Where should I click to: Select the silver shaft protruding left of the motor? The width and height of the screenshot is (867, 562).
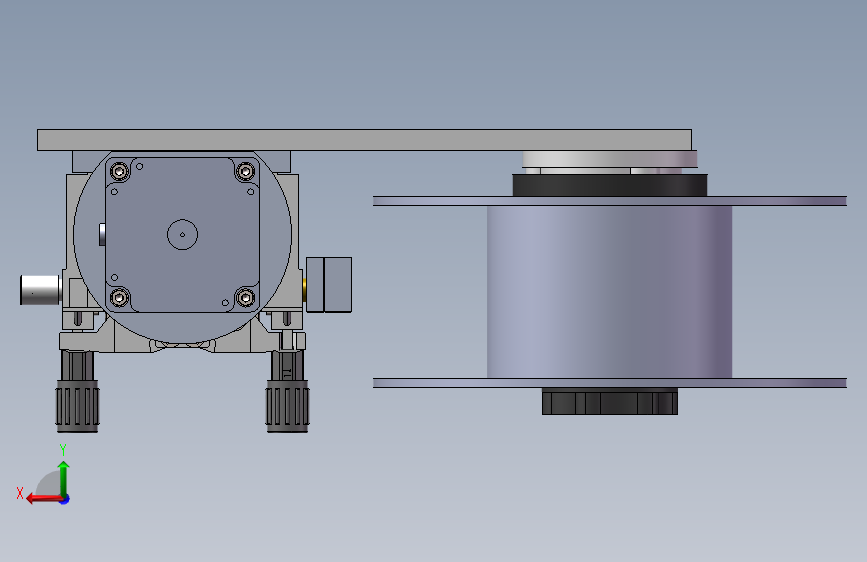[40, 290]
